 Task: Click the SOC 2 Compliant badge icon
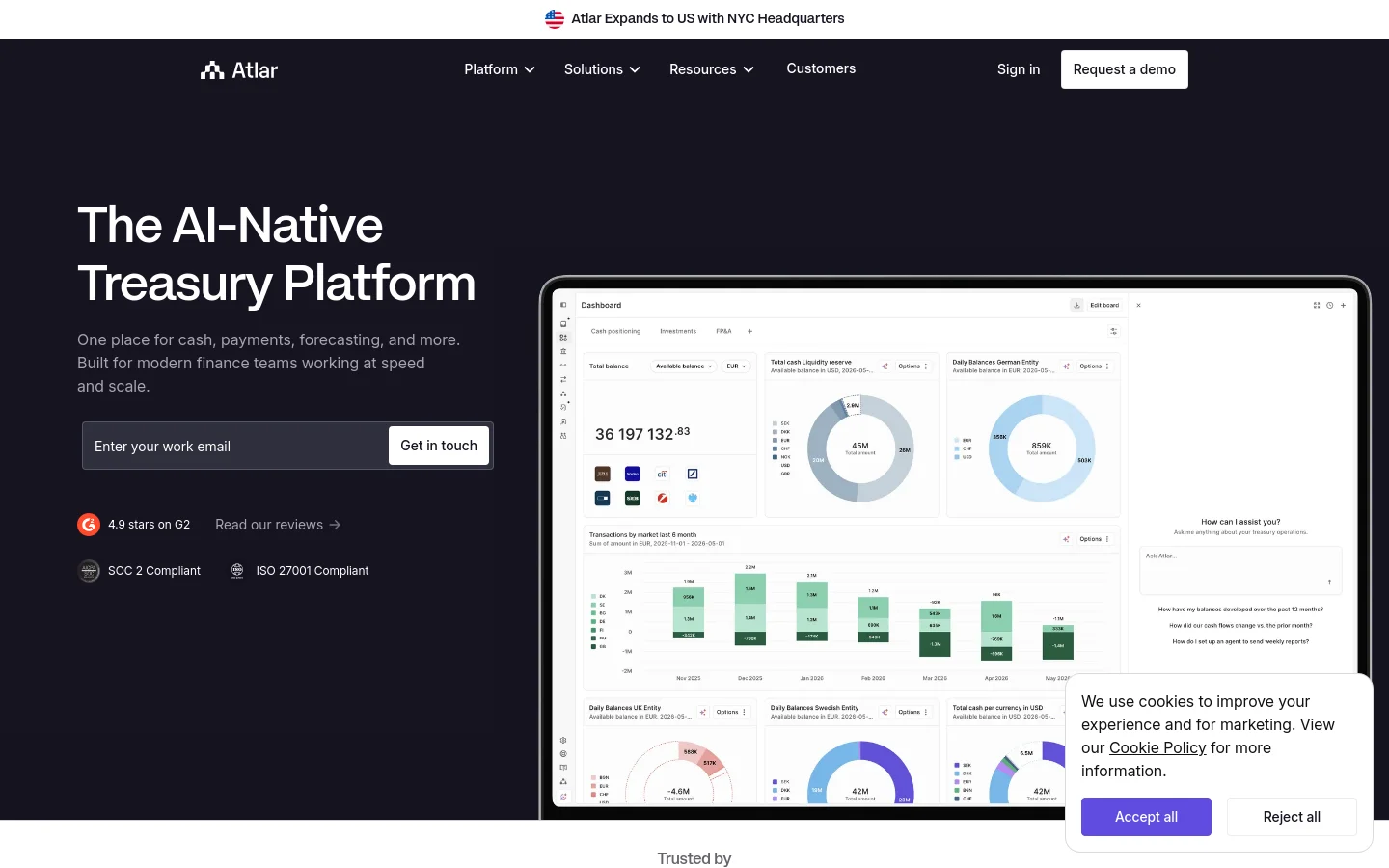pos(89,571)
